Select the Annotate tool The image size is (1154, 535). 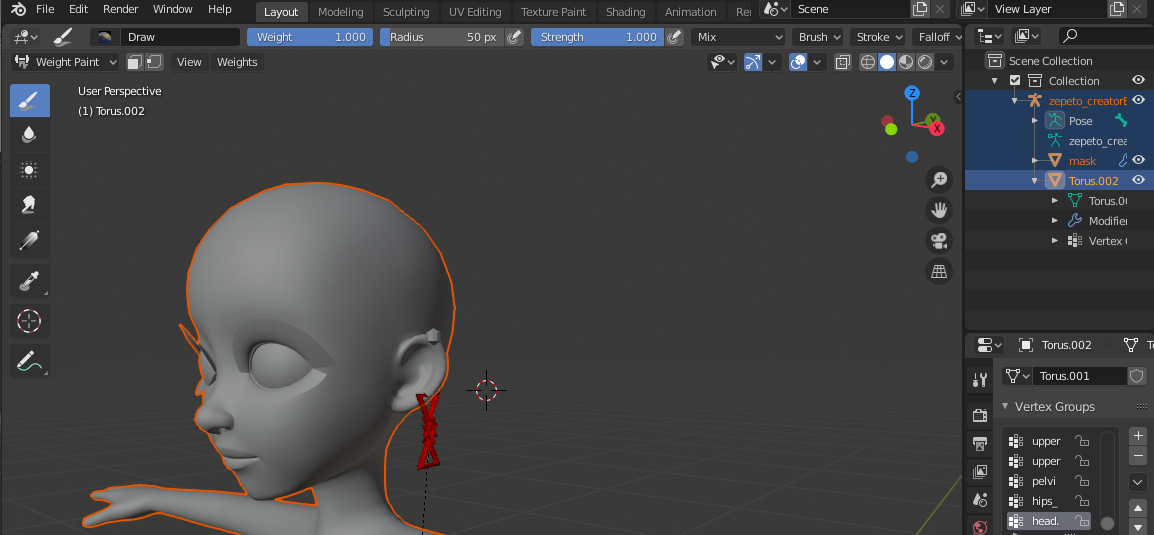[x=29, y=361]
